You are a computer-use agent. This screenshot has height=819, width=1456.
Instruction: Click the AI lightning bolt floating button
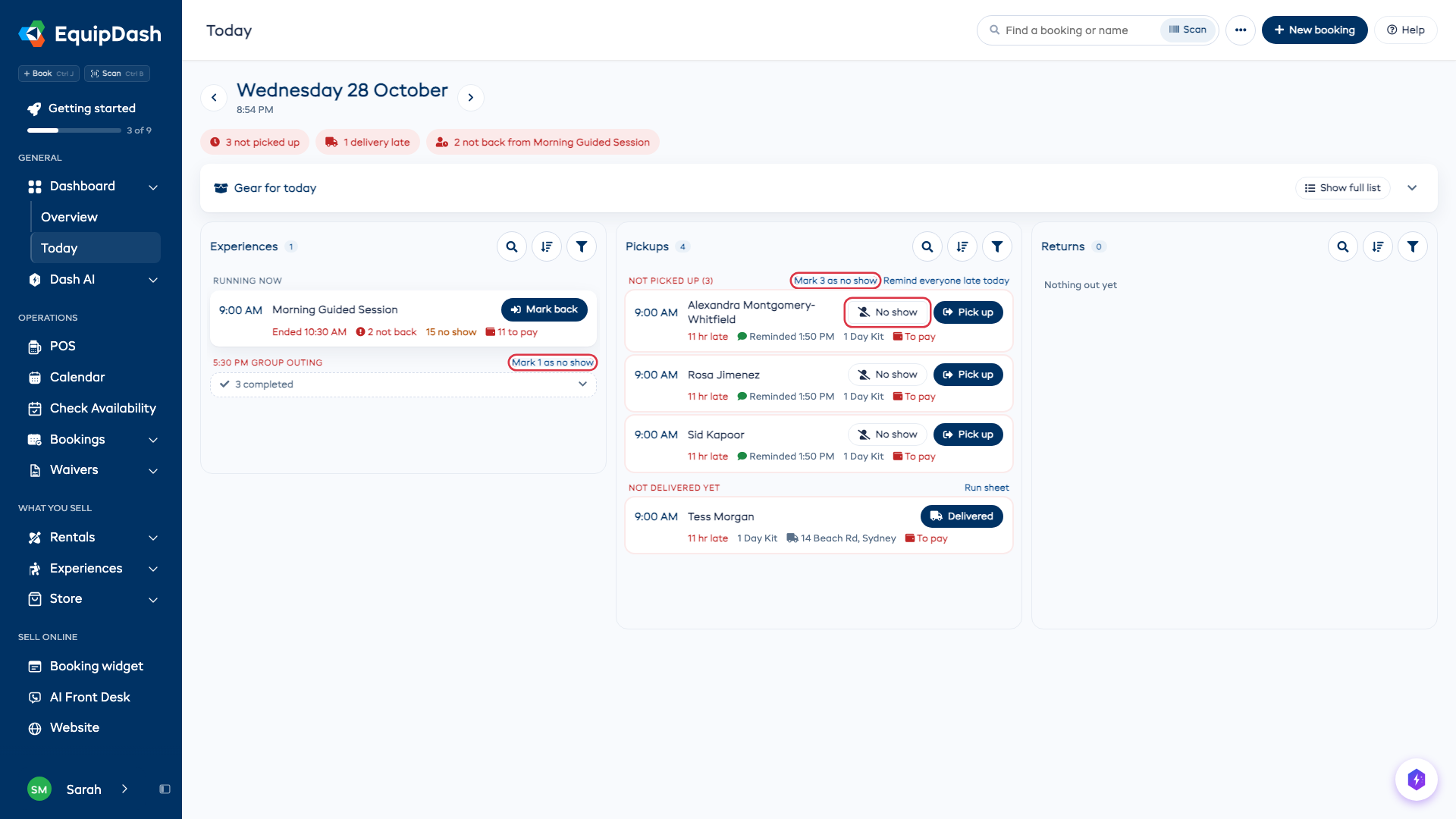pos(1416,780)
